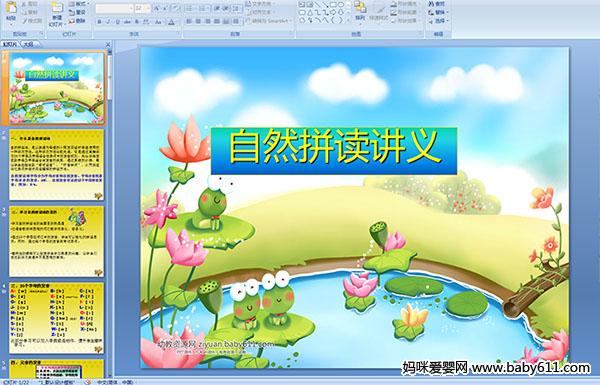The width and height of the screenshot is (600, 385).
Task: Click the Delete slide icon
Action: click(x=77, y=21)
